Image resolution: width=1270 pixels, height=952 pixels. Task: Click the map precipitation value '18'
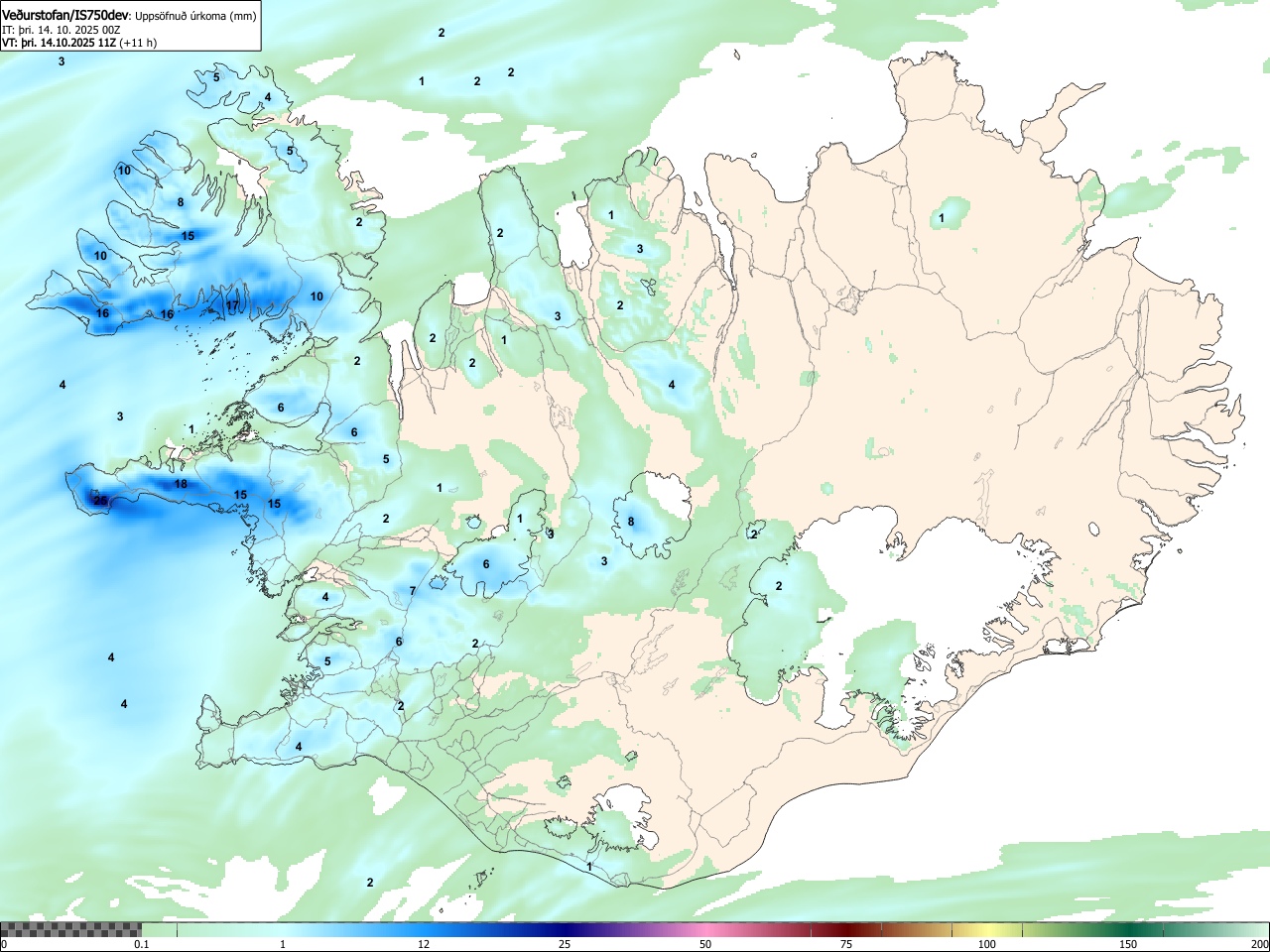pos(181,484)
